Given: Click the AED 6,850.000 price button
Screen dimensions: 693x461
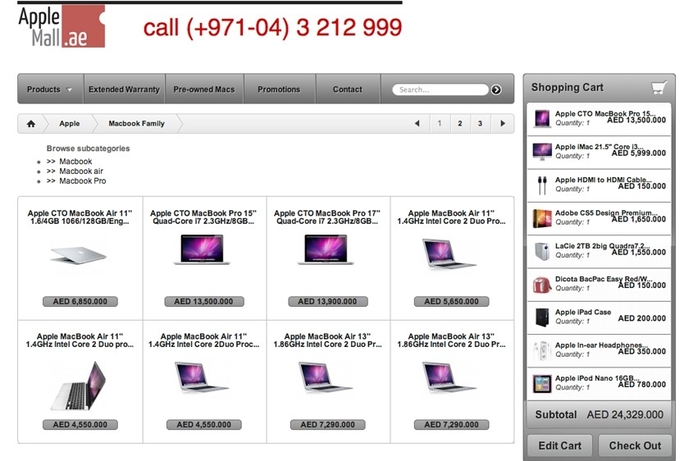Looking at the screenshot, I should coord(80,301).
